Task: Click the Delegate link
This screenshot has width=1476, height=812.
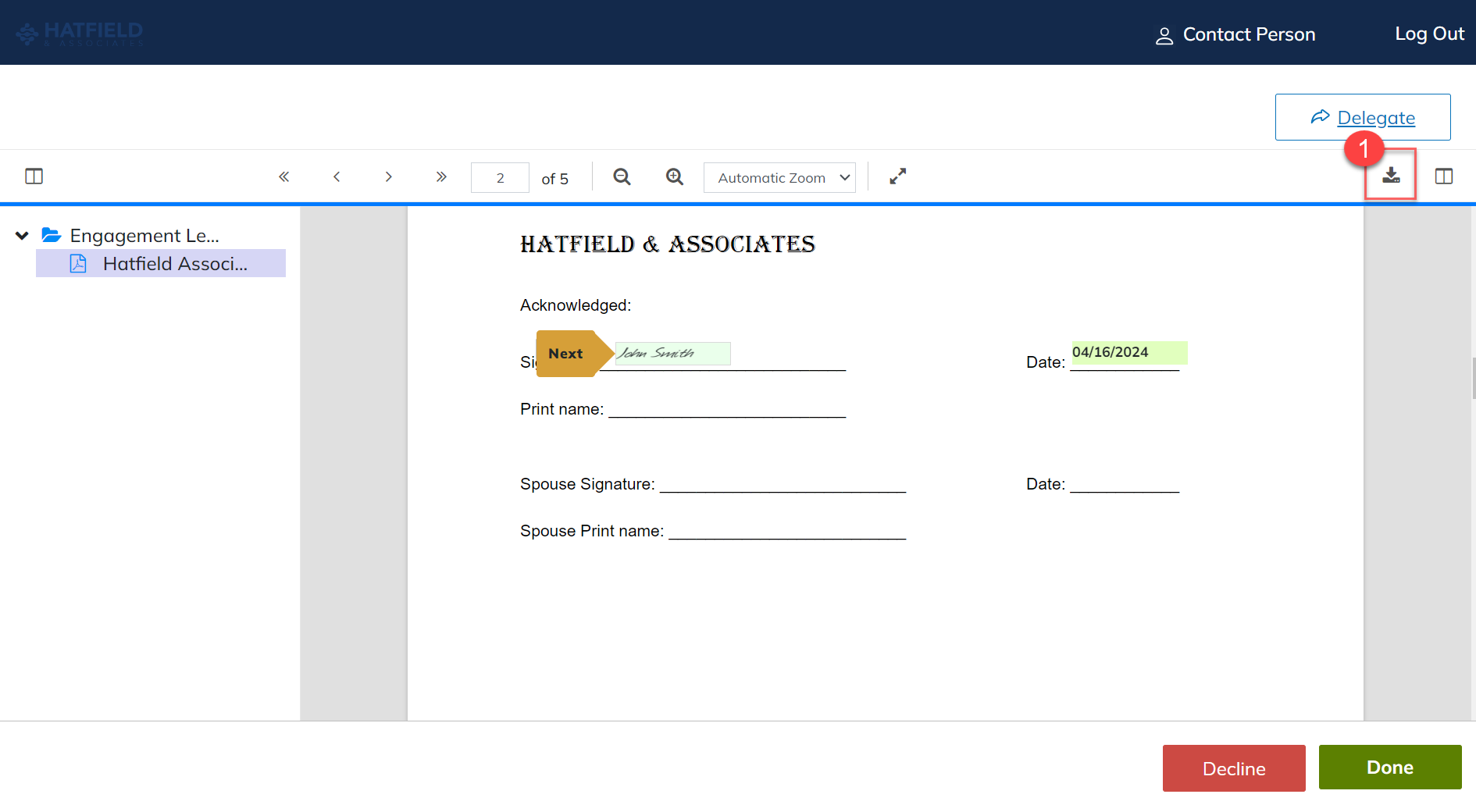Action: point(1377,117)
